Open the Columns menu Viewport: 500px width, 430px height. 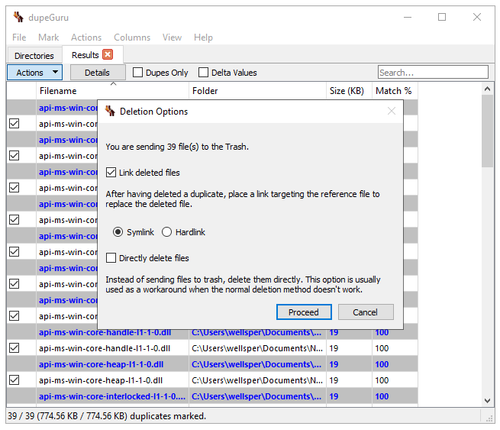tap(132, 37)
